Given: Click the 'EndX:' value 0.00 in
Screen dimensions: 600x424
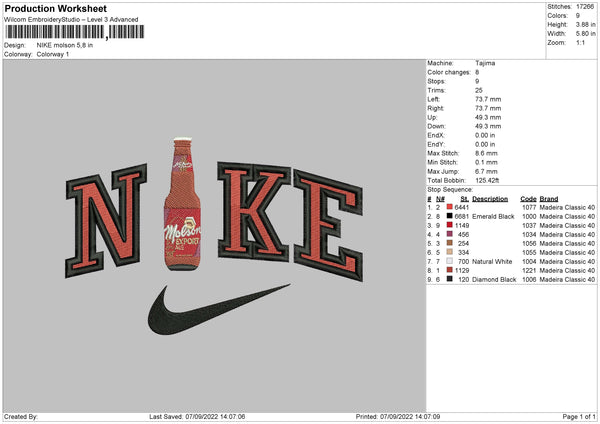Looking at the screenshot, I should (485, 135).
